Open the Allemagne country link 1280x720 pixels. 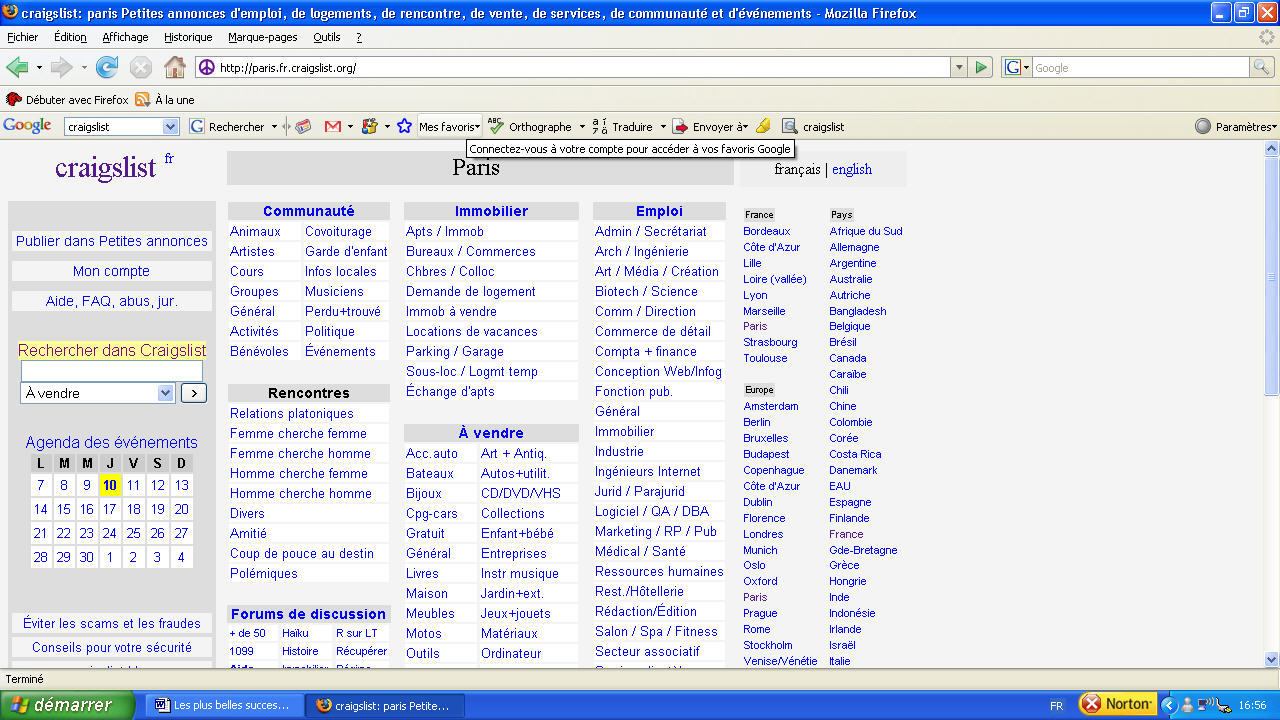[854, 247]
